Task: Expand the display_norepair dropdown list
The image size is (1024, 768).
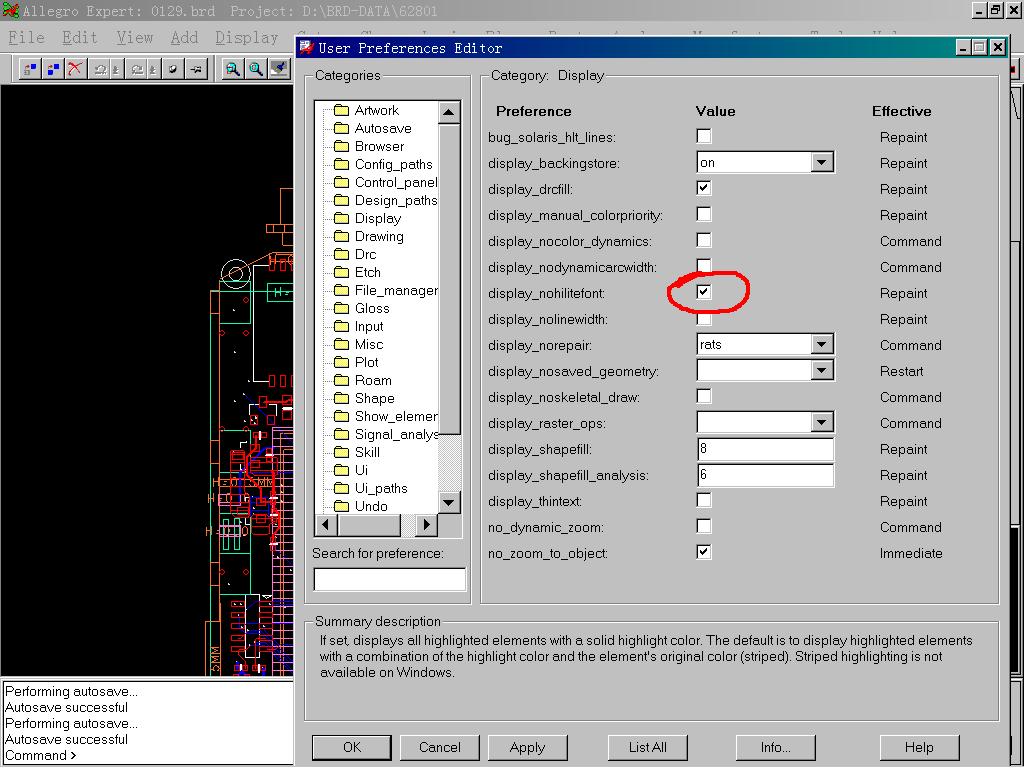Action: [822, 344]
